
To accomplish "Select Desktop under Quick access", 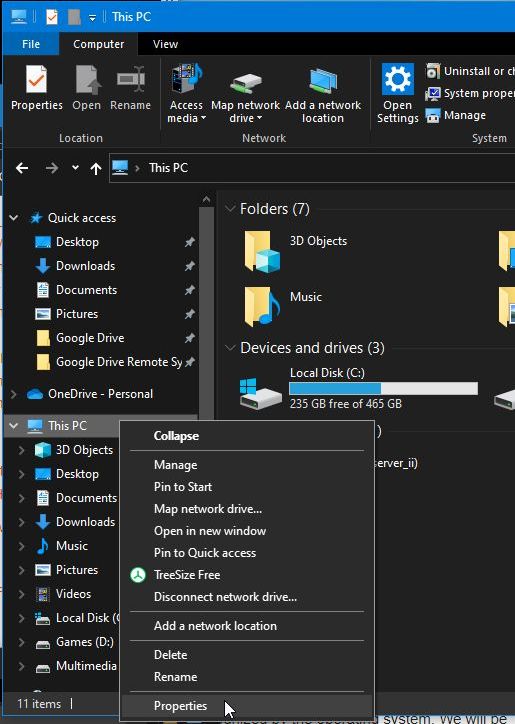I will coord(77,241).
